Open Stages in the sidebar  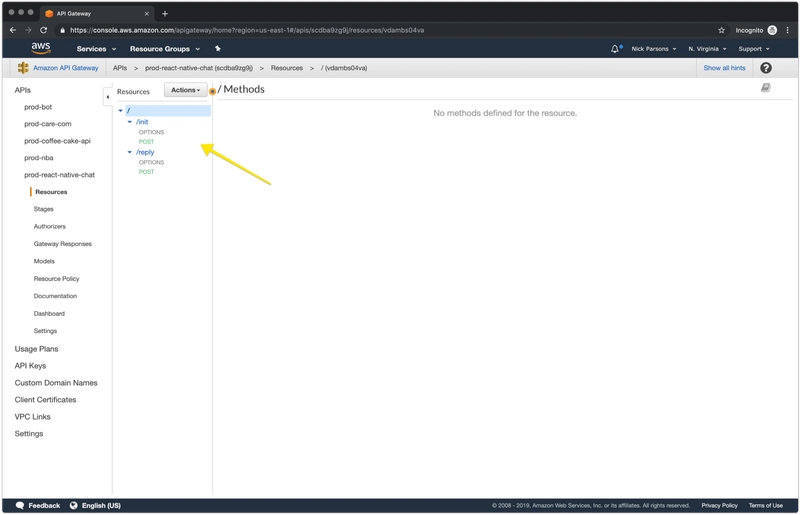(43, 209)
